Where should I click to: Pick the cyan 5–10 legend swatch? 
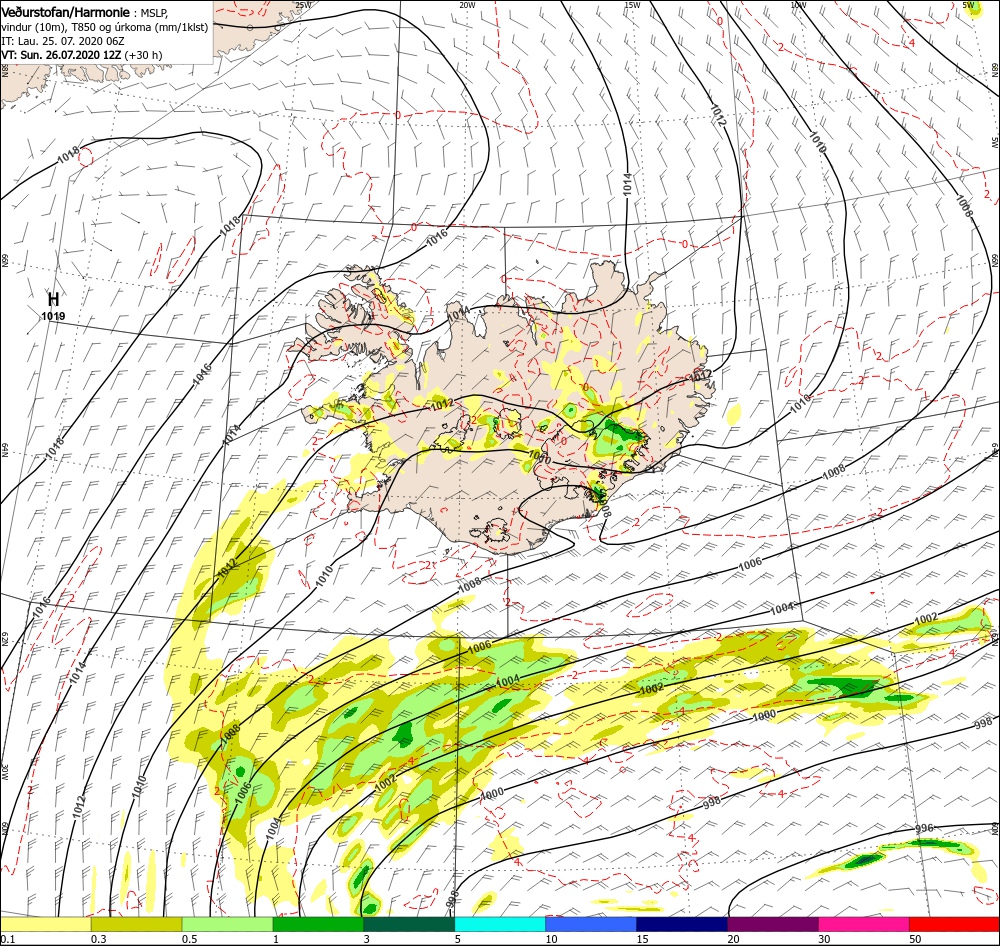(x=500, y=924)
